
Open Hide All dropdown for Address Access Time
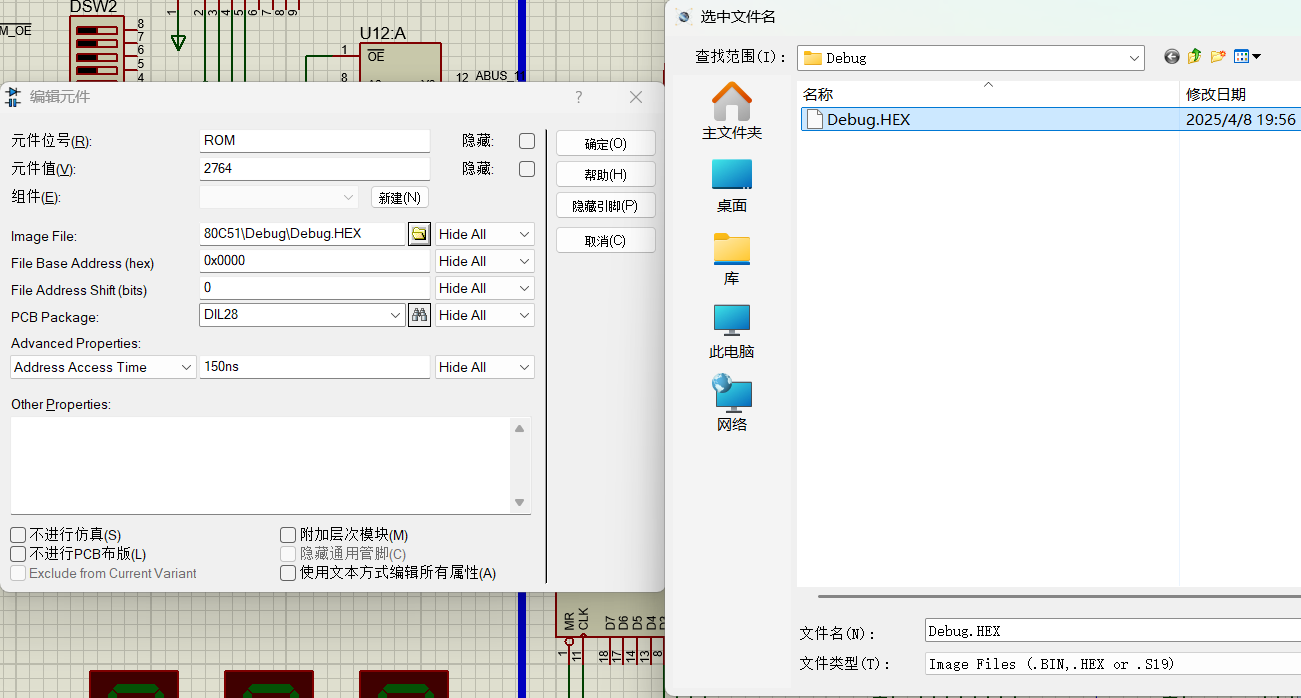point(485,367)
